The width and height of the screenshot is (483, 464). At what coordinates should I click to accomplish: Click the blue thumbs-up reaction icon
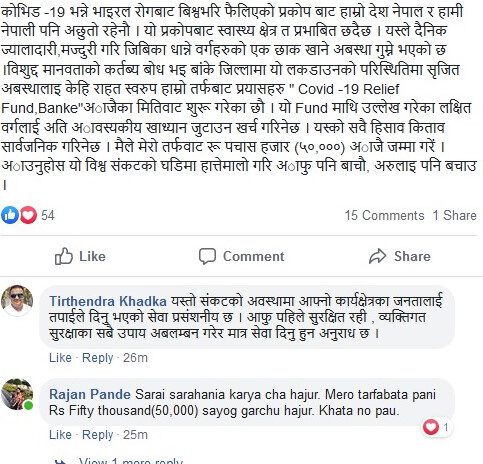point(10,215)
